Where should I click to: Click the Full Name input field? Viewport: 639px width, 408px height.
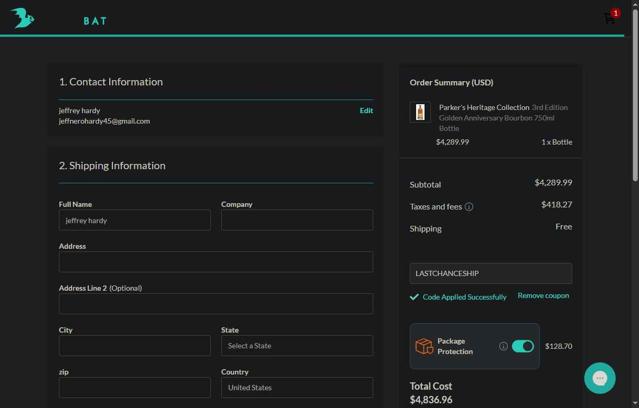tap(135, 220)
